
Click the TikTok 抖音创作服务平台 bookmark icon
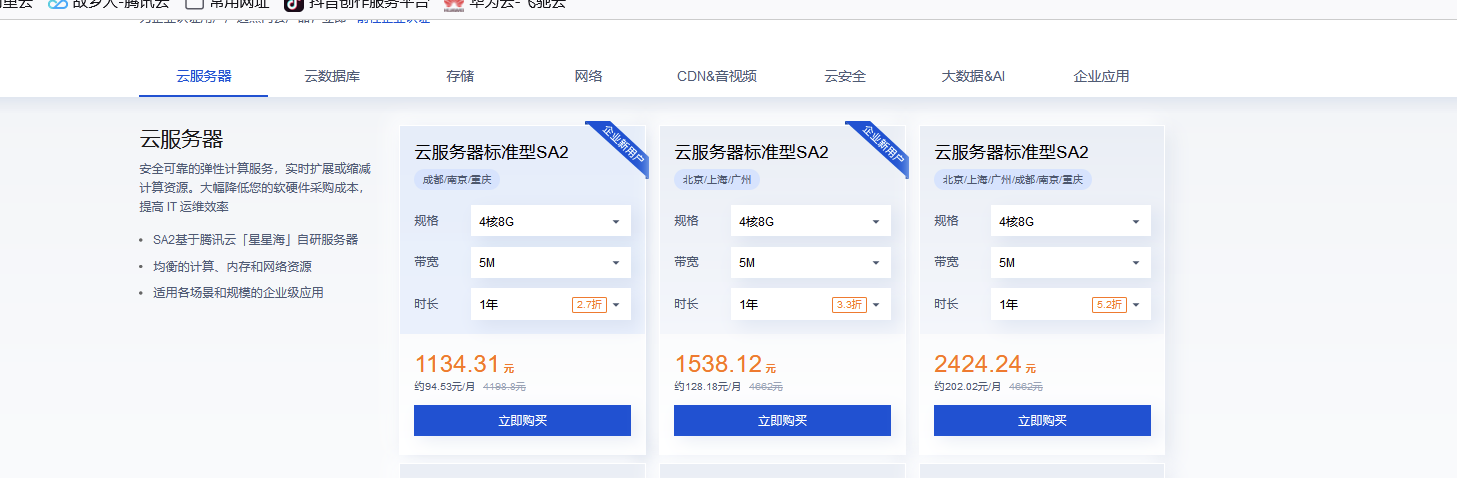[293, 4]
